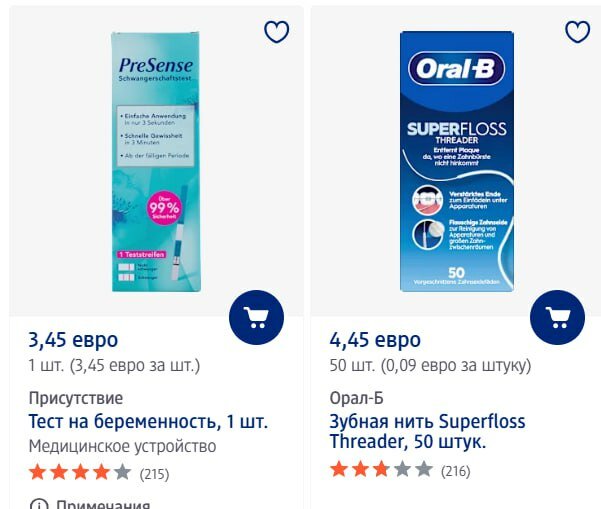Add Oral-B Superfloss to shopping cart
Image resolution: width=601 pixels, height=509 pixels.
click(x=557, y=317)
